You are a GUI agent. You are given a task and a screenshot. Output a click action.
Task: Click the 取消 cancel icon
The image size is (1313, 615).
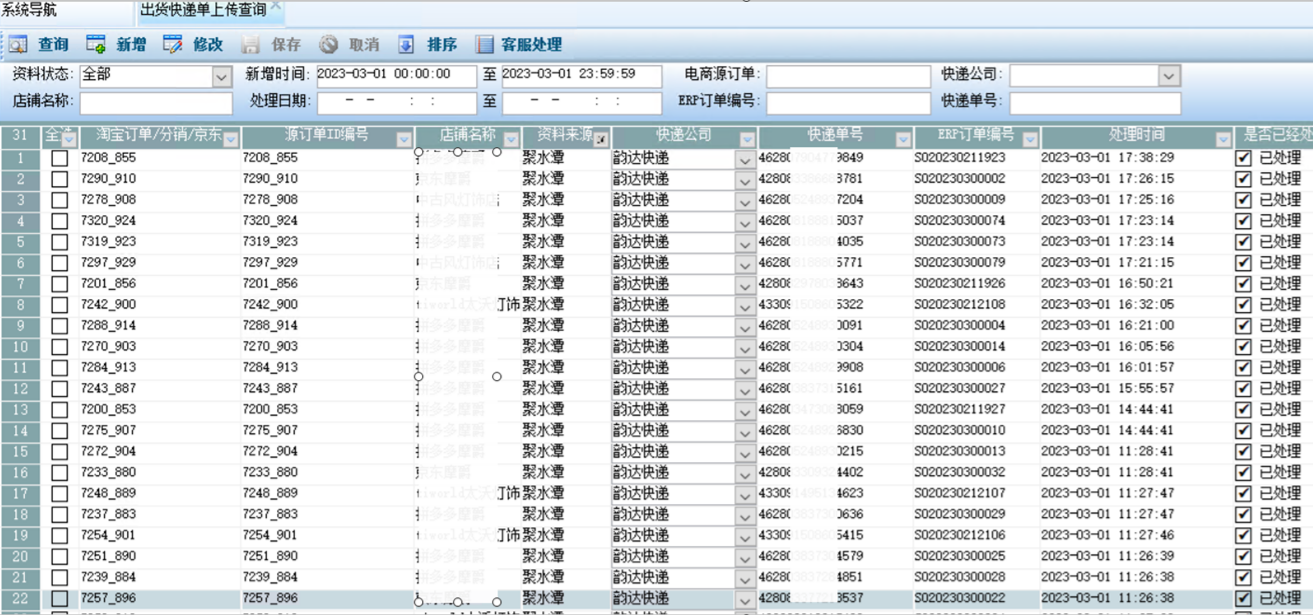329,45
